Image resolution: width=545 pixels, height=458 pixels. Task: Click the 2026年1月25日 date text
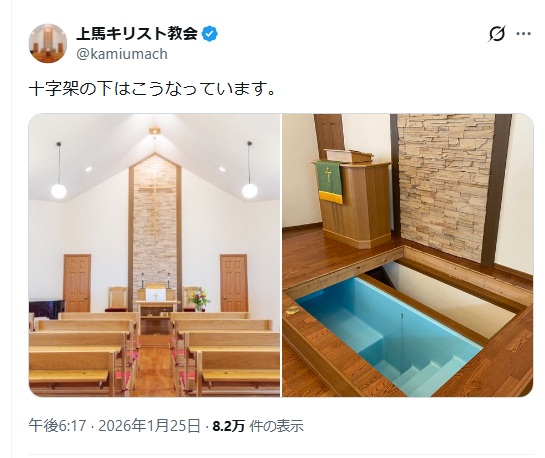[149, 426]
